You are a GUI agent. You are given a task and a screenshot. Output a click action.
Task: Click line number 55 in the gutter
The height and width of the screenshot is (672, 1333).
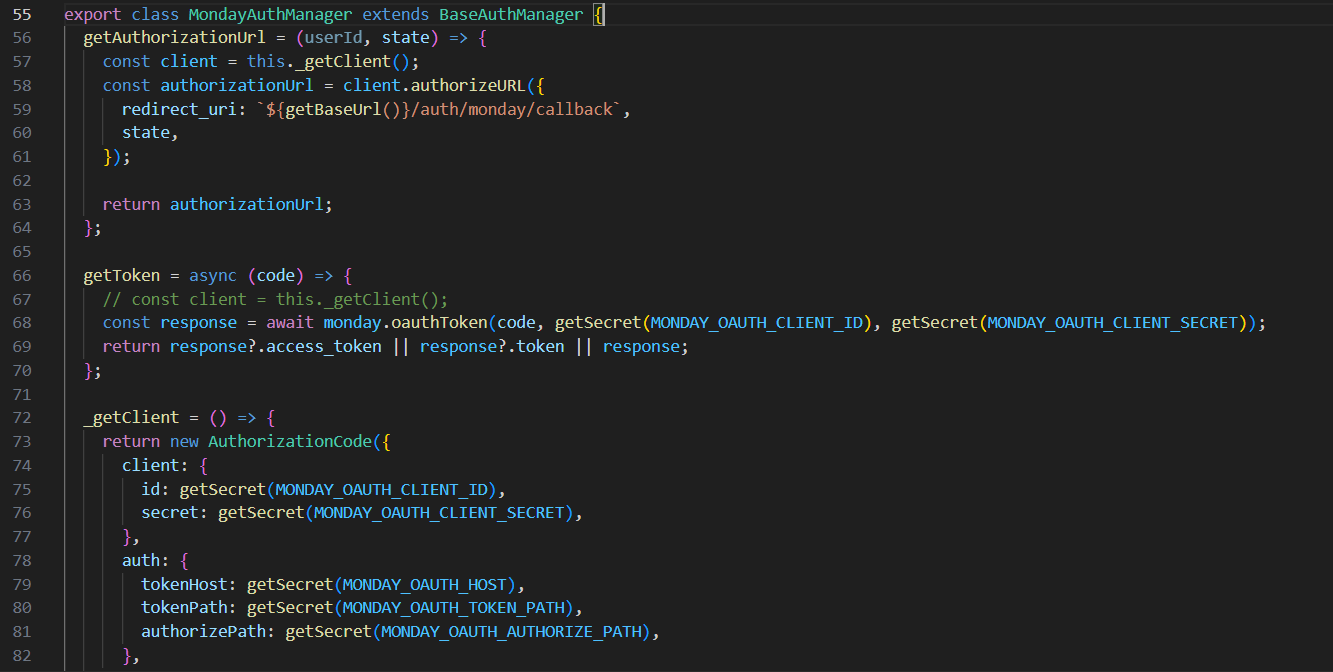pos(22,14)
